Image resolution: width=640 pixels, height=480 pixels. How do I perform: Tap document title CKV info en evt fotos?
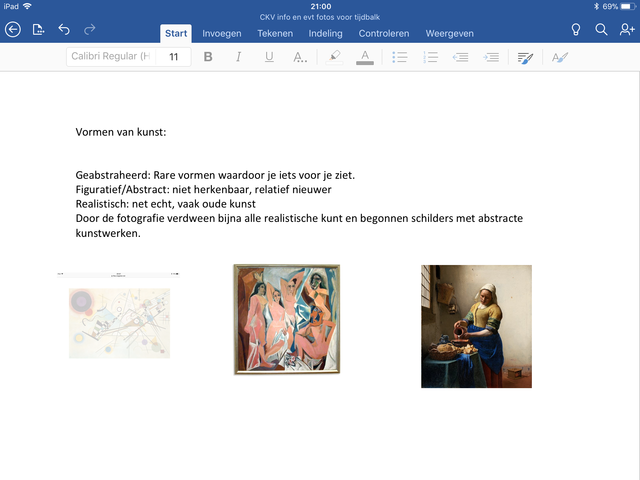320,17
